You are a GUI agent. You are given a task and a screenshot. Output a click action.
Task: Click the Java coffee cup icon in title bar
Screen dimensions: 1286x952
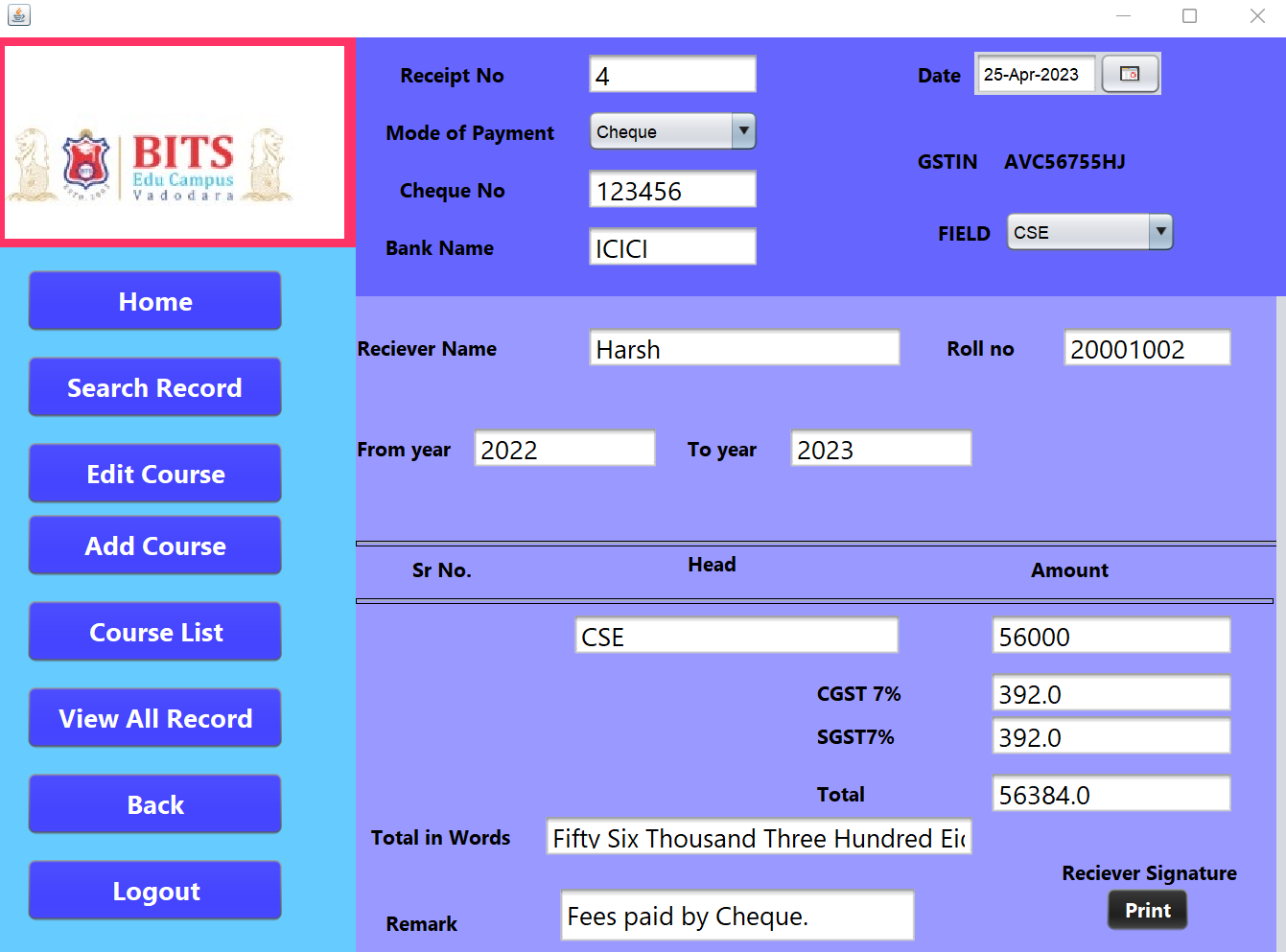point(18,14)
